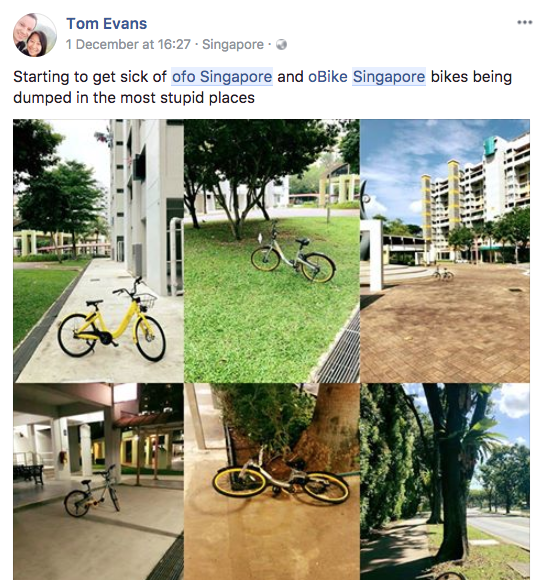Open the ofo Singapore page link
541x580 pixels.
point(222,77)
